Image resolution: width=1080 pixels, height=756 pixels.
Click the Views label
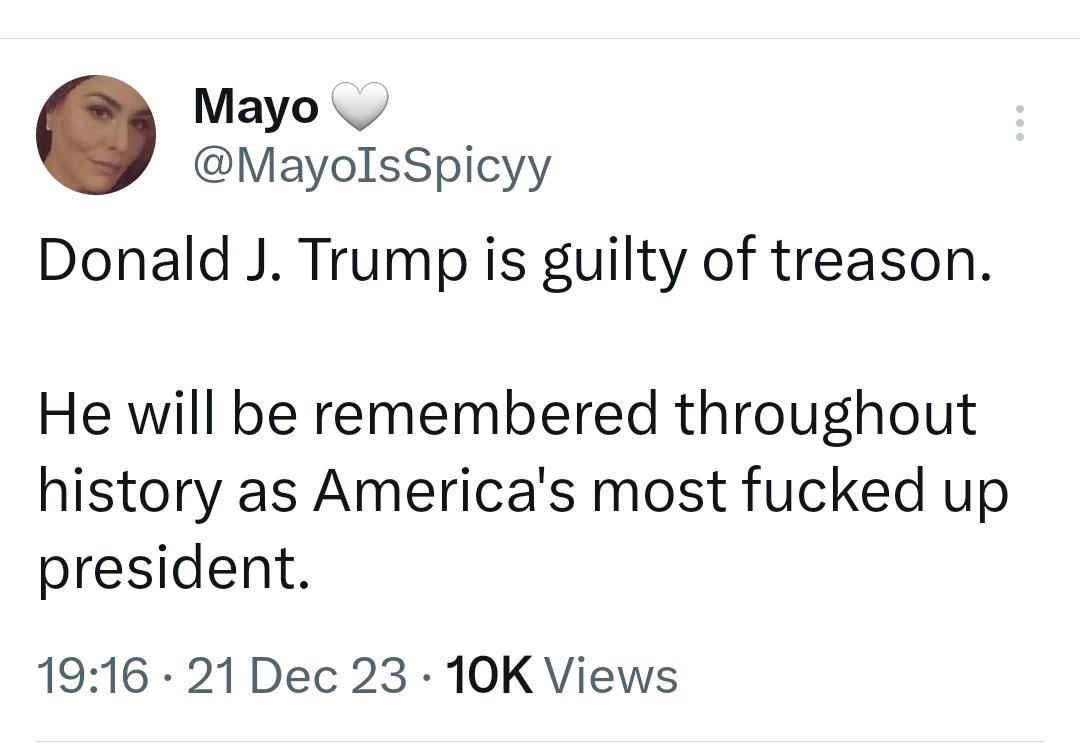coord(612,675)
